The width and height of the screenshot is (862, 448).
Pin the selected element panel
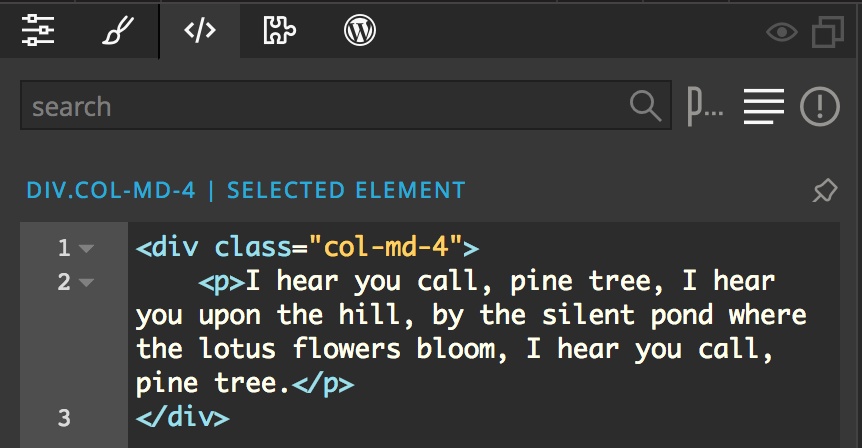825,191
